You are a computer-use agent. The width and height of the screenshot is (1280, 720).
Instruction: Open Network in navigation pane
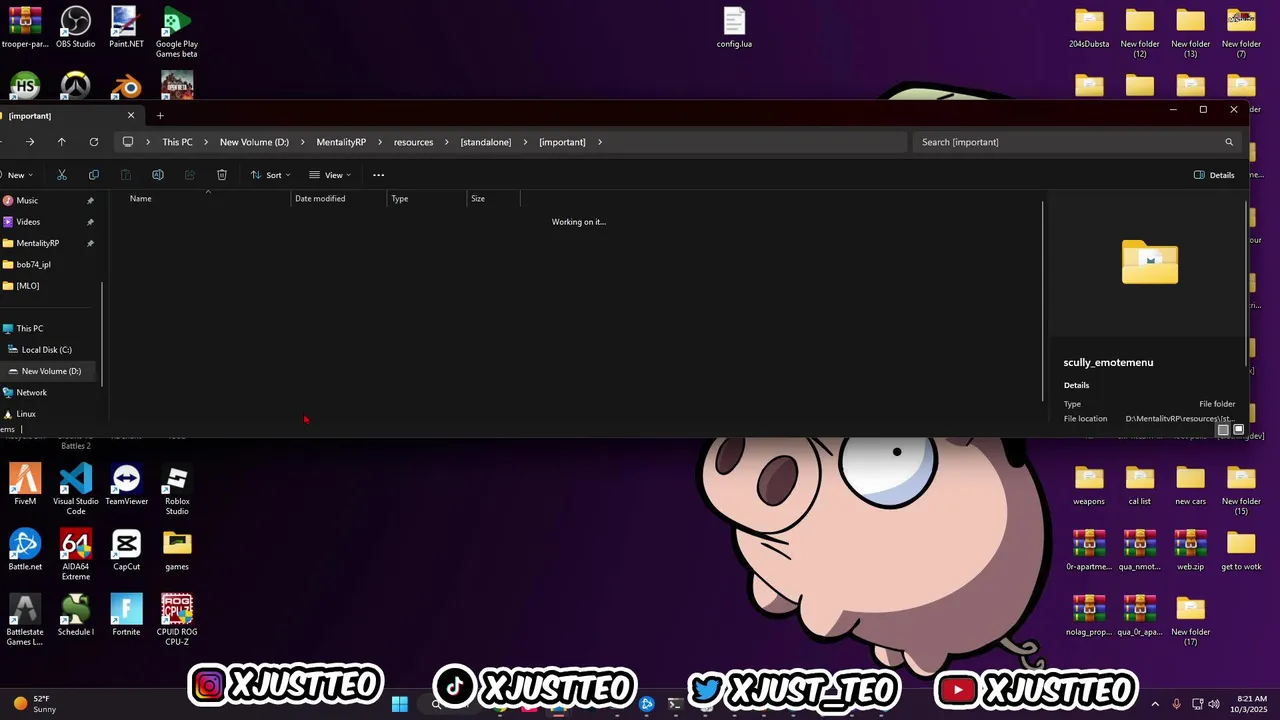coord(31,393)
